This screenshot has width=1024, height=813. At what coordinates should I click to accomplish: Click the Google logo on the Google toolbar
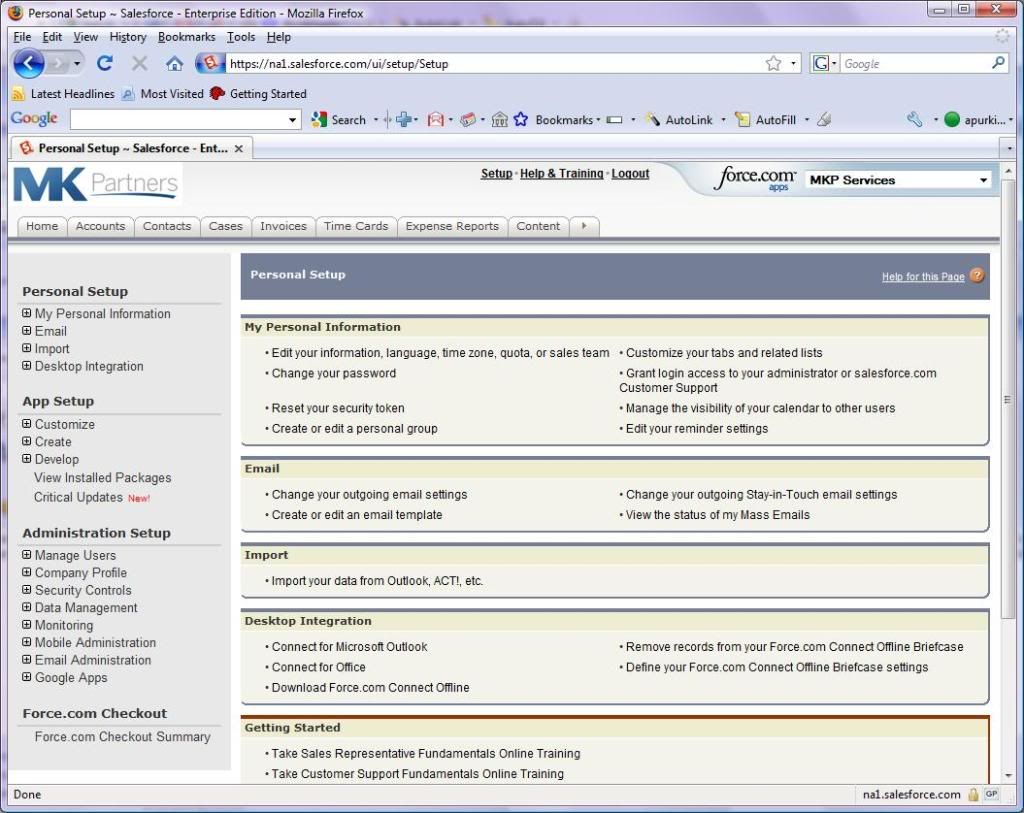34,119
